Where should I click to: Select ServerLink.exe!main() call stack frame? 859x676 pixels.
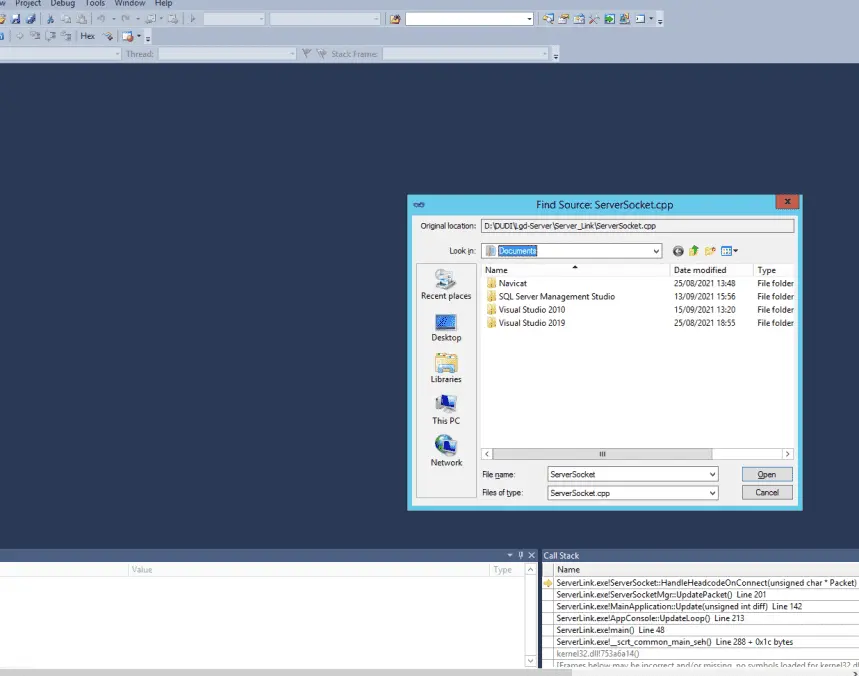pos(610,630)
